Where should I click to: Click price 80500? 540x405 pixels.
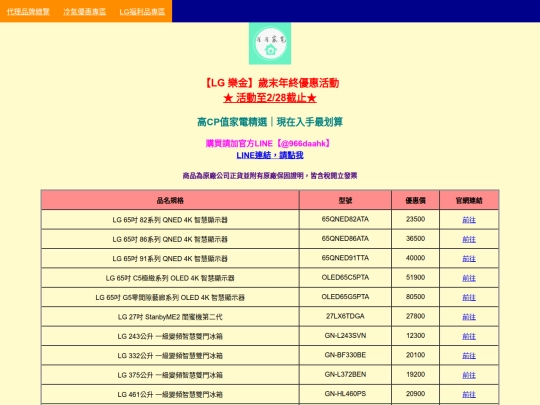415,297
